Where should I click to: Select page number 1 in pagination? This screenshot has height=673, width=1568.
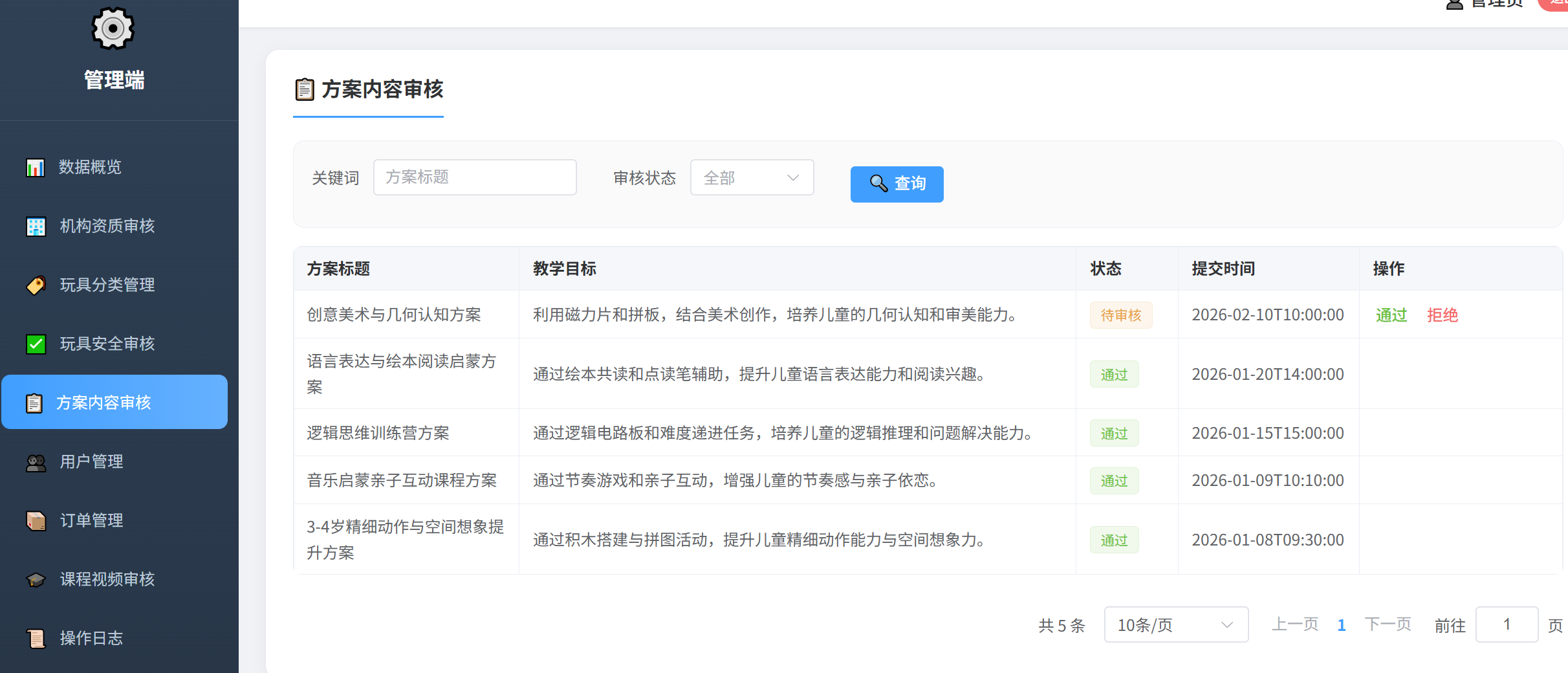pos(1342,625)
